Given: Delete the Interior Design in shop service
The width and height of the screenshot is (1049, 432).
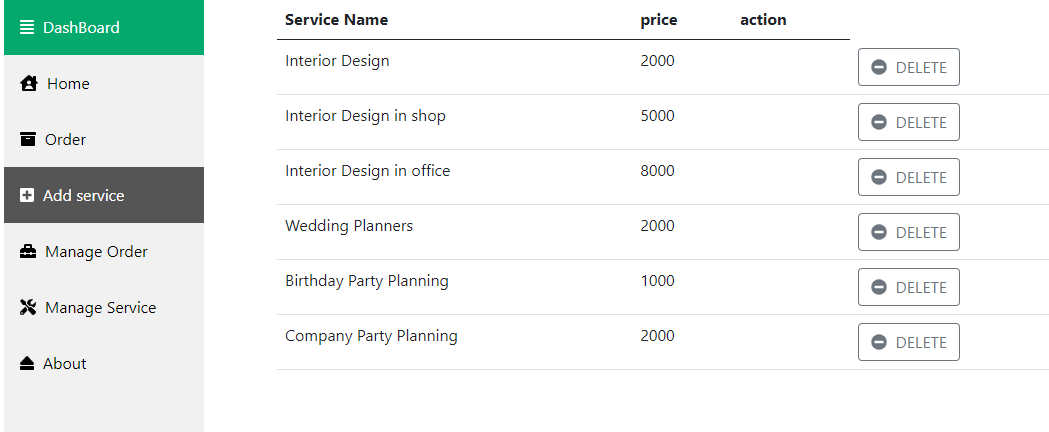Looking at the screenshot, I should tap(909, 122).
